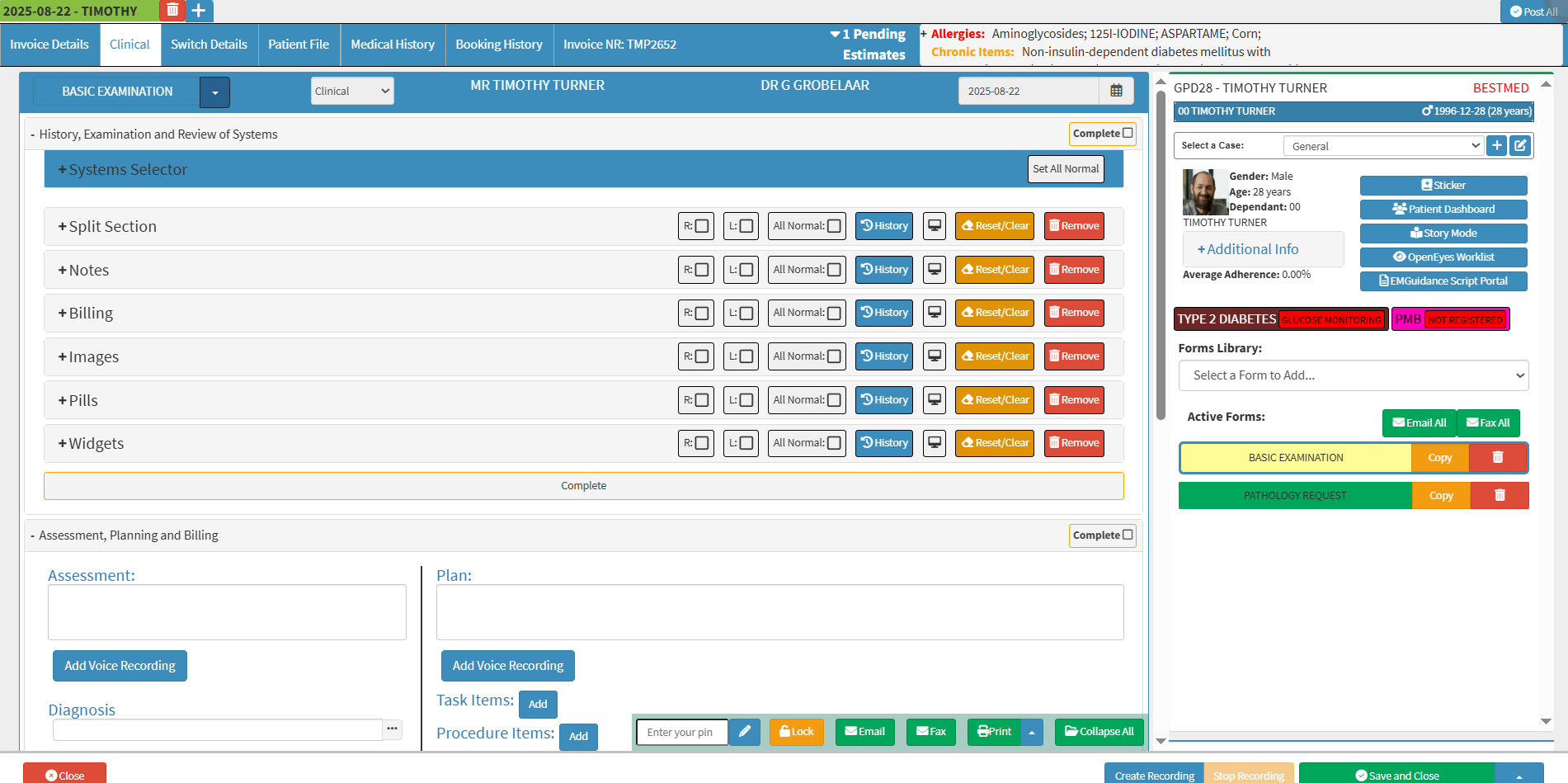The width and height of the screenshot is (1568, 783).
Task: Click the plus icon to add a new tab
Action: click(x=199, y=10)
